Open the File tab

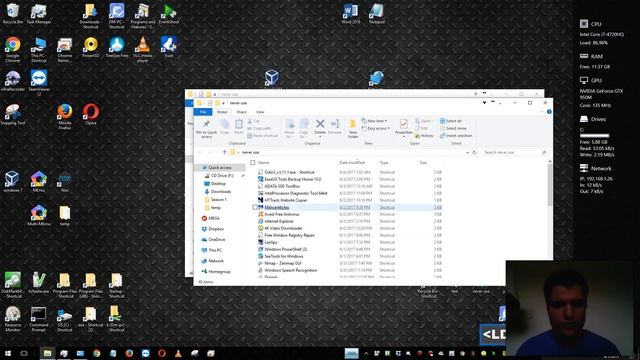[x=203, y=112]
